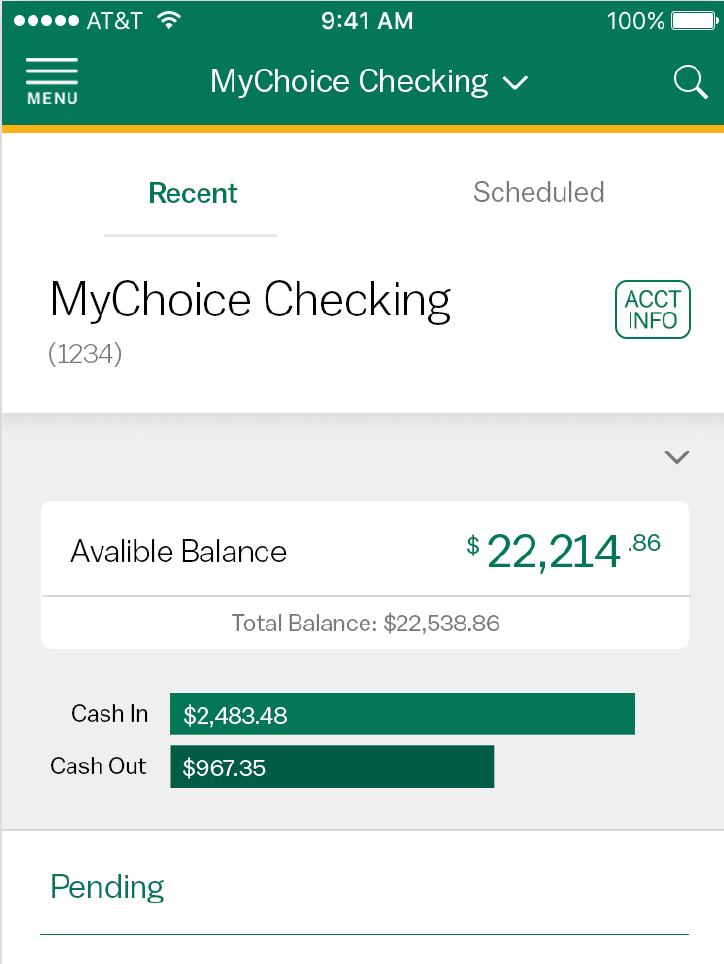
Task: Collapse the balance summary with gray chevron
Action: pyautogui.click(x=677, y=458)
